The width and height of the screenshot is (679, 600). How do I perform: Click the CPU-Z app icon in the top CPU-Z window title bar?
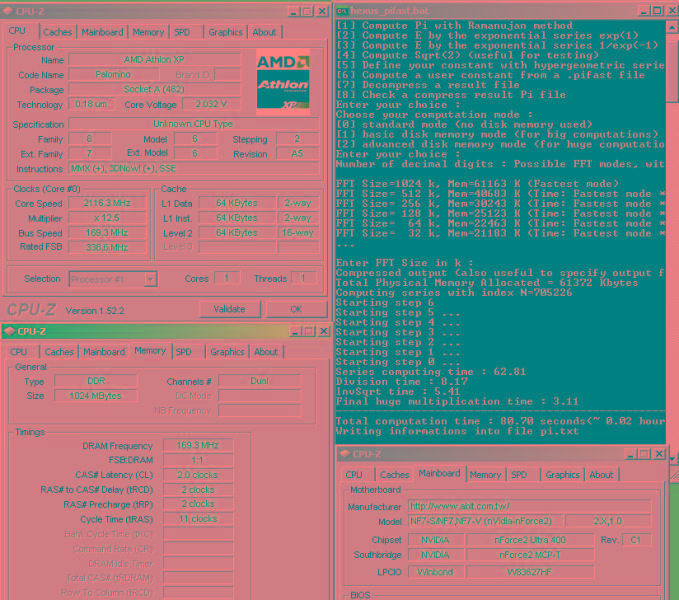(8, 11)
